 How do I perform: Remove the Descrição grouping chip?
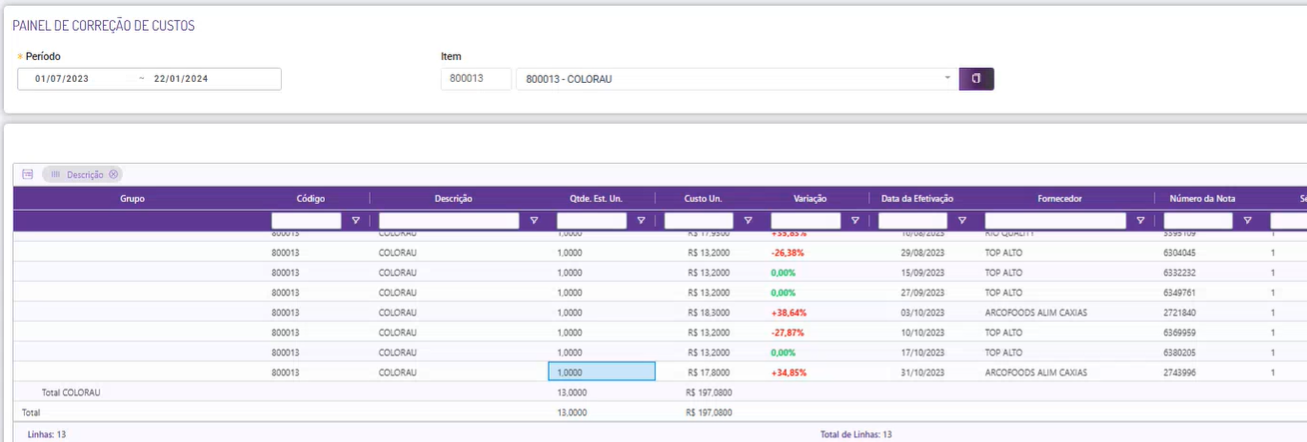(113, 174)
